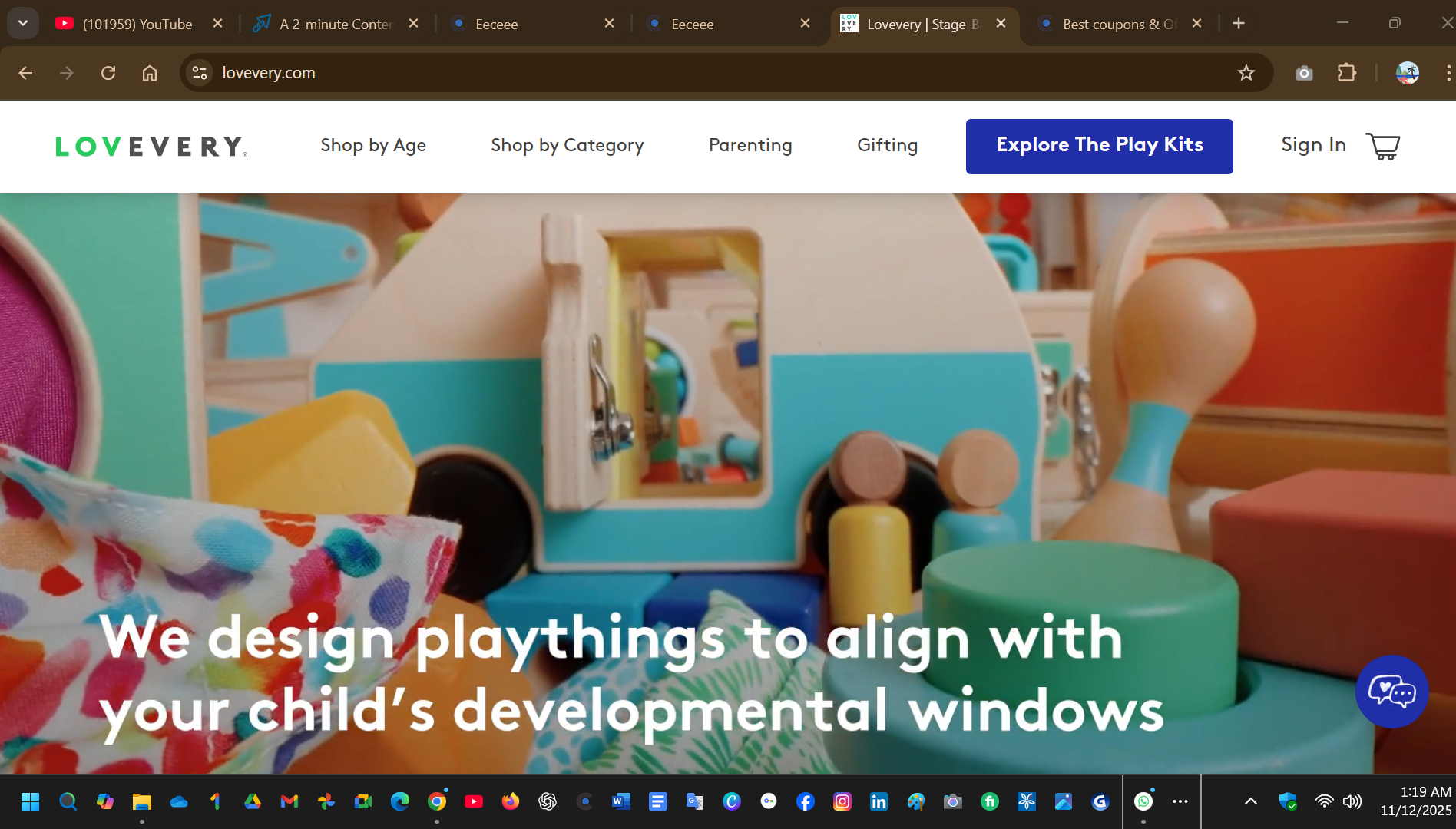
Task: Go to the browser home page
Action: 150,73
